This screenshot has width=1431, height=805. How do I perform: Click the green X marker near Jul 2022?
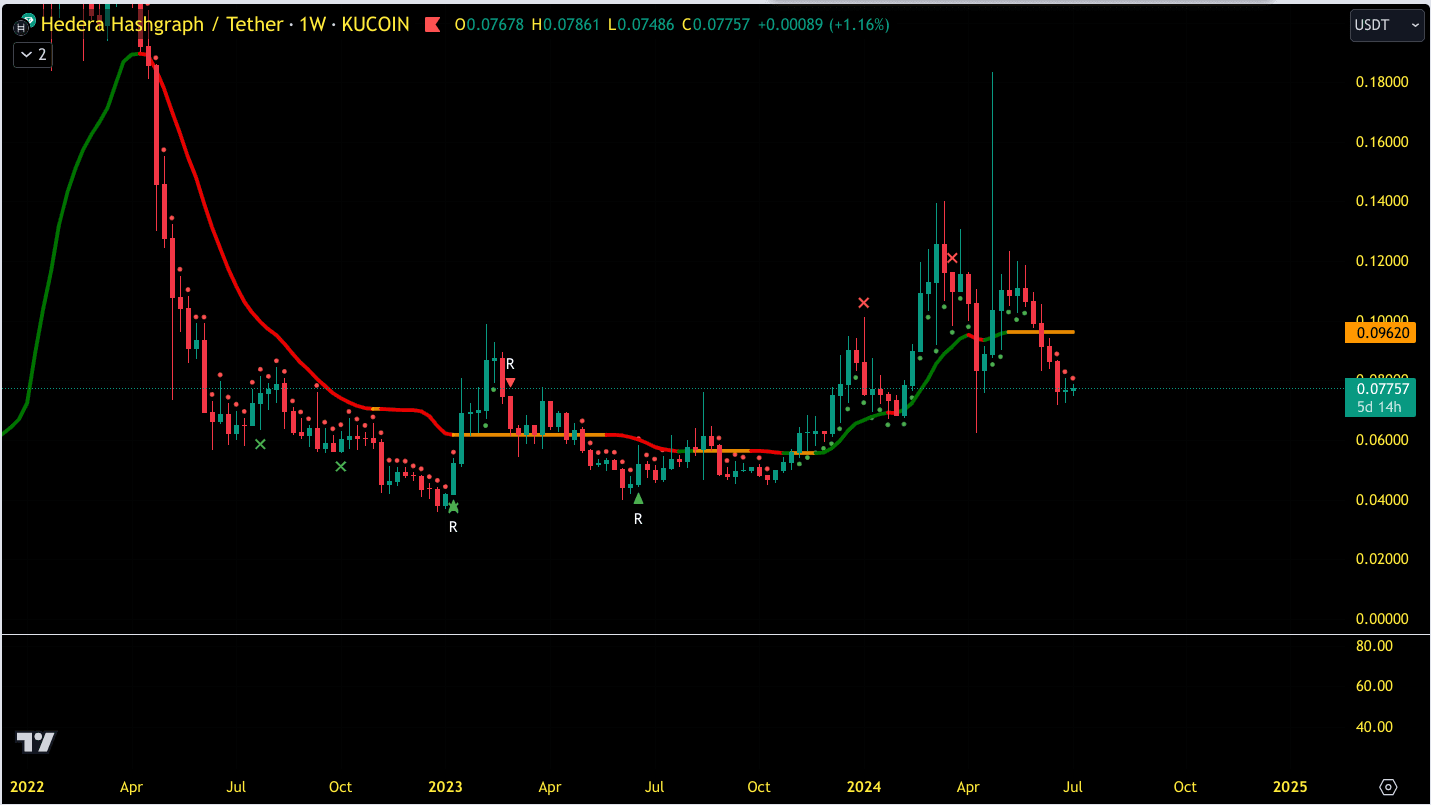260,444
